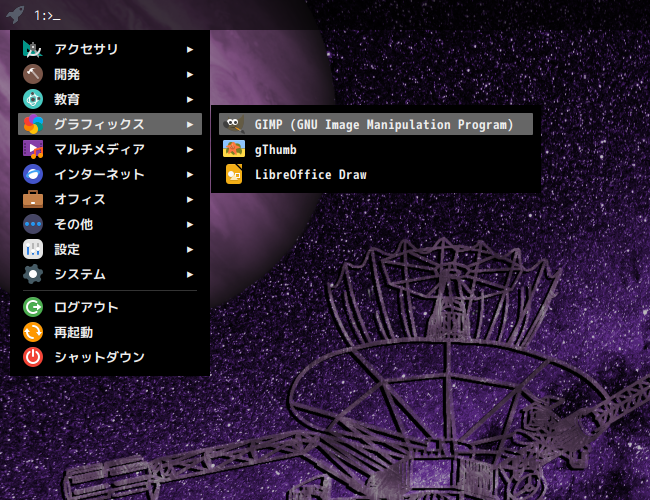Click the 教育 atom icon
This screenshot has width=650, height=500.
[33, 99]
